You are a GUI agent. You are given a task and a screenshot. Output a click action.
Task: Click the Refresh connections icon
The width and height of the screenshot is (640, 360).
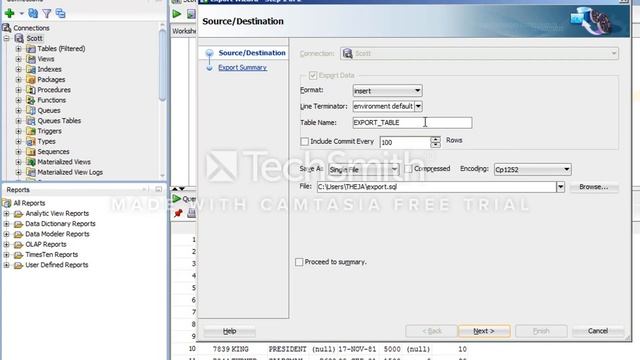33,13
